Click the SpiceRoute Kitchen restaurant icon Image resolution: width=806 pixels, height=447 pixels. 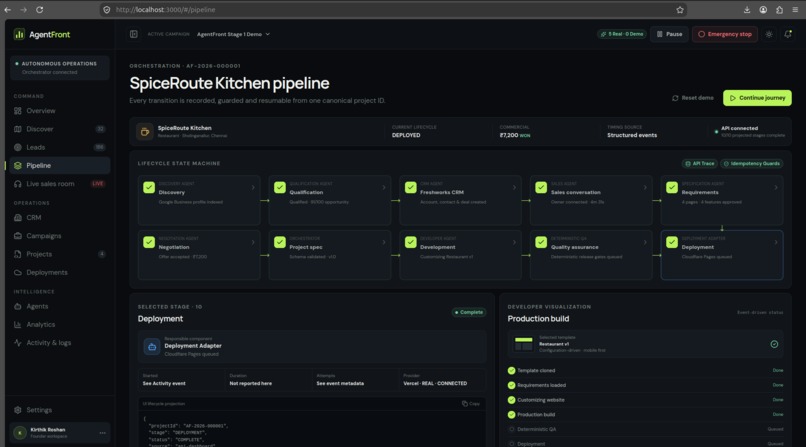(144, 132)
